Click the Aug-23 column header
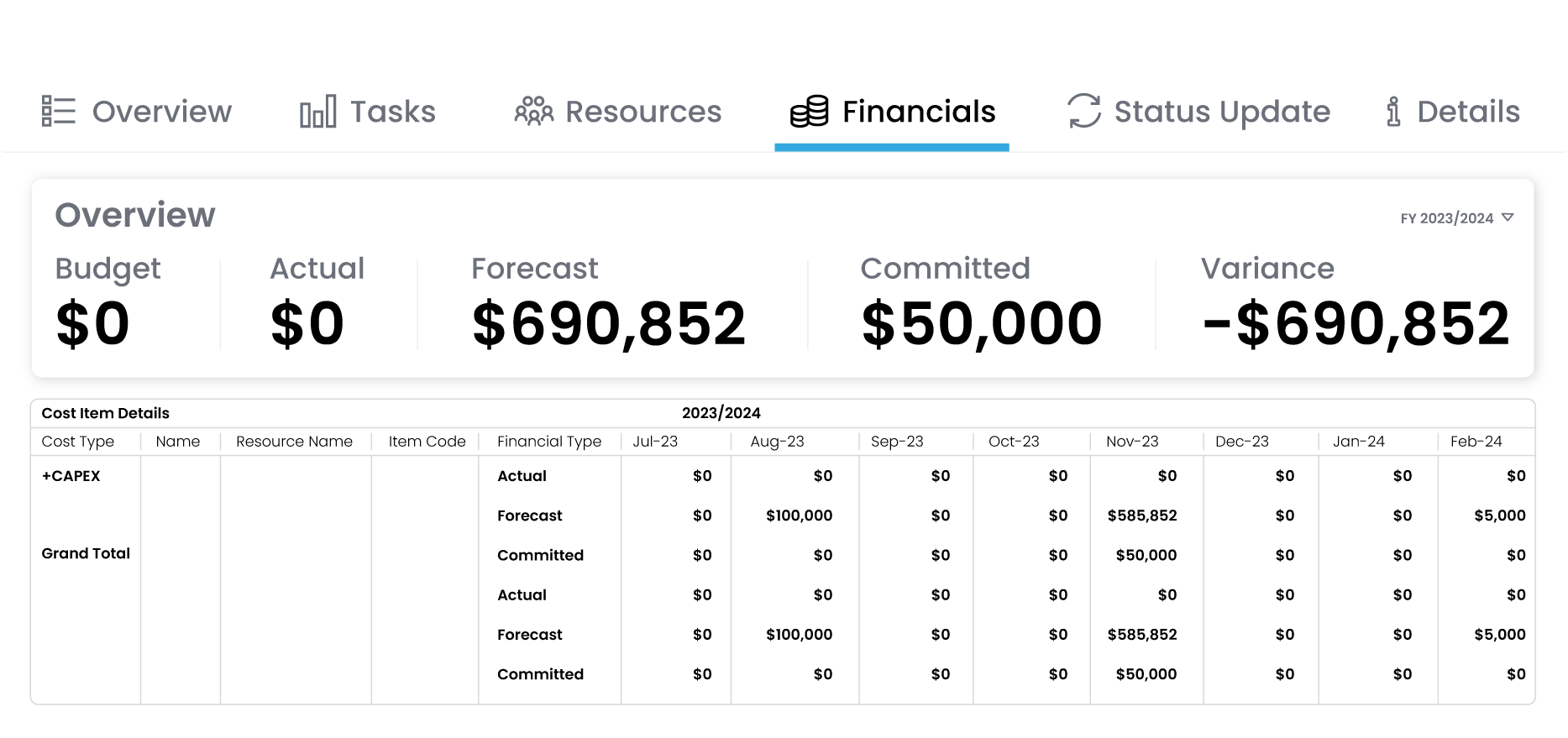This screenshot has height=738, width=1568. click(777, 442)
